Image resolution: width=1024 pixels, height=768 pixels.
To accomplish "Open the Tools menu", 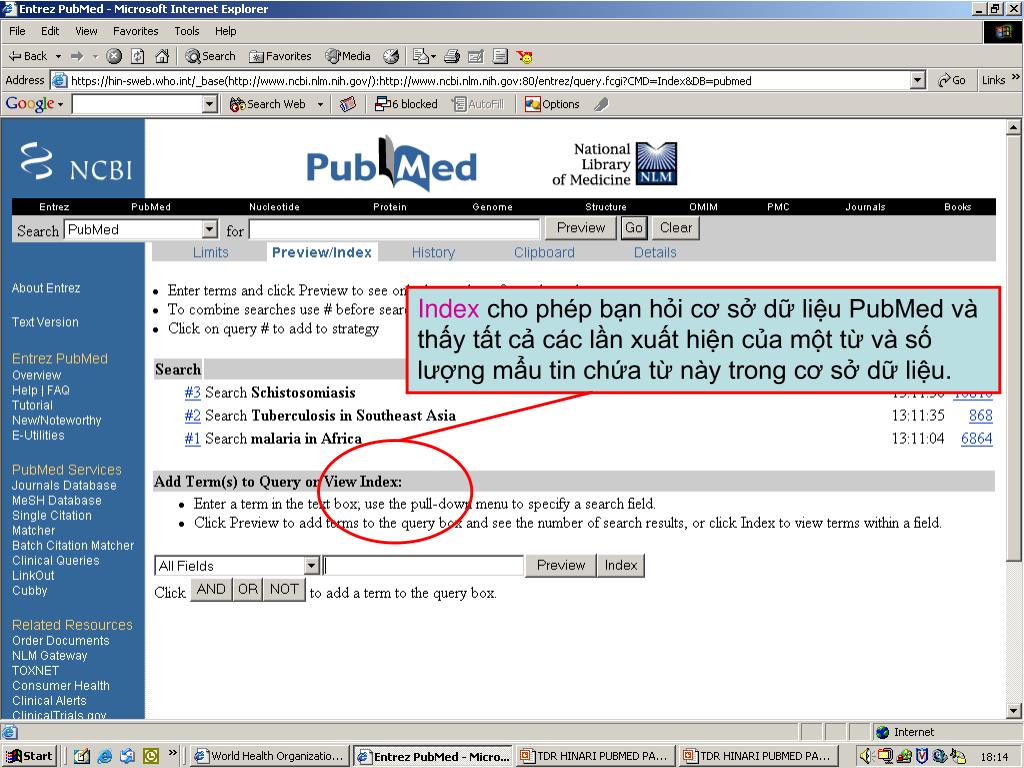I will tap(186, 31).
